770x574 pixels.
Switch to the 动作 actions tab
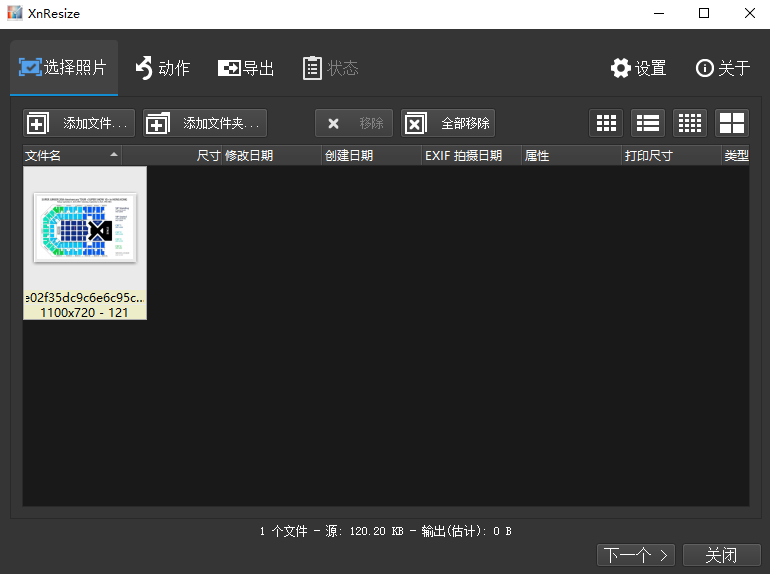click(x=162, y=68)
